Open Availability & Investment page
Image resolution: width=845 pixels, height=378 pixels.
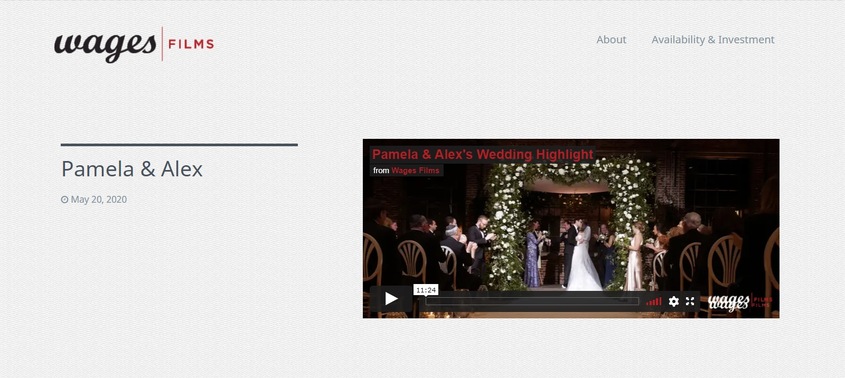(712, 39)
